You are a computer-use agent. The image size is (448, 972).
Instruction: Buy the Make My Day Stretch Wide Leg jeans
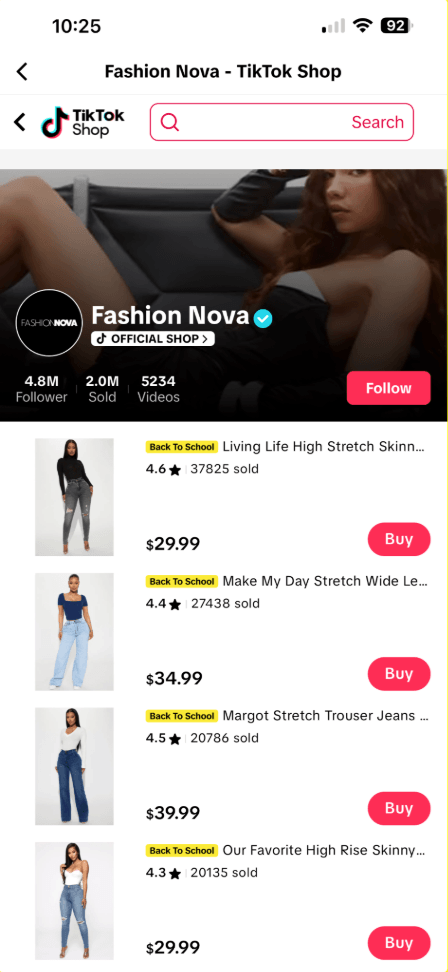point(399,674)
